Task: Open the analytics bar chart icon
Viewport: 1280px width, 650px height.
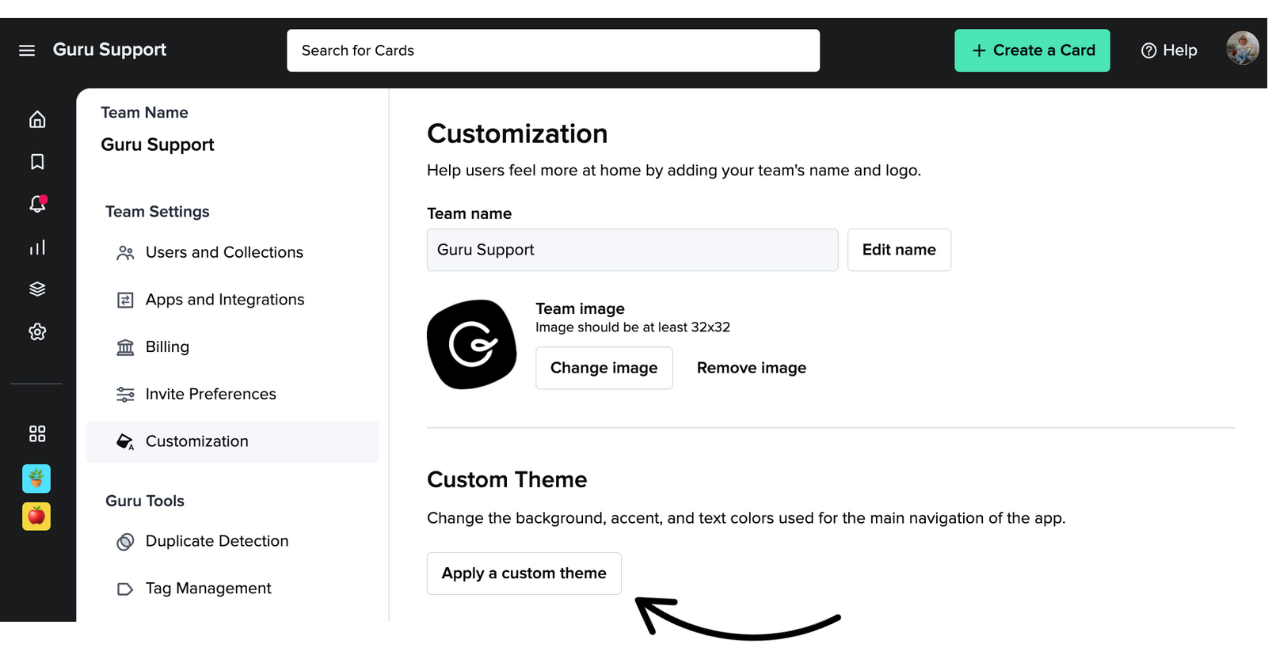Action: tap(36, 246)
